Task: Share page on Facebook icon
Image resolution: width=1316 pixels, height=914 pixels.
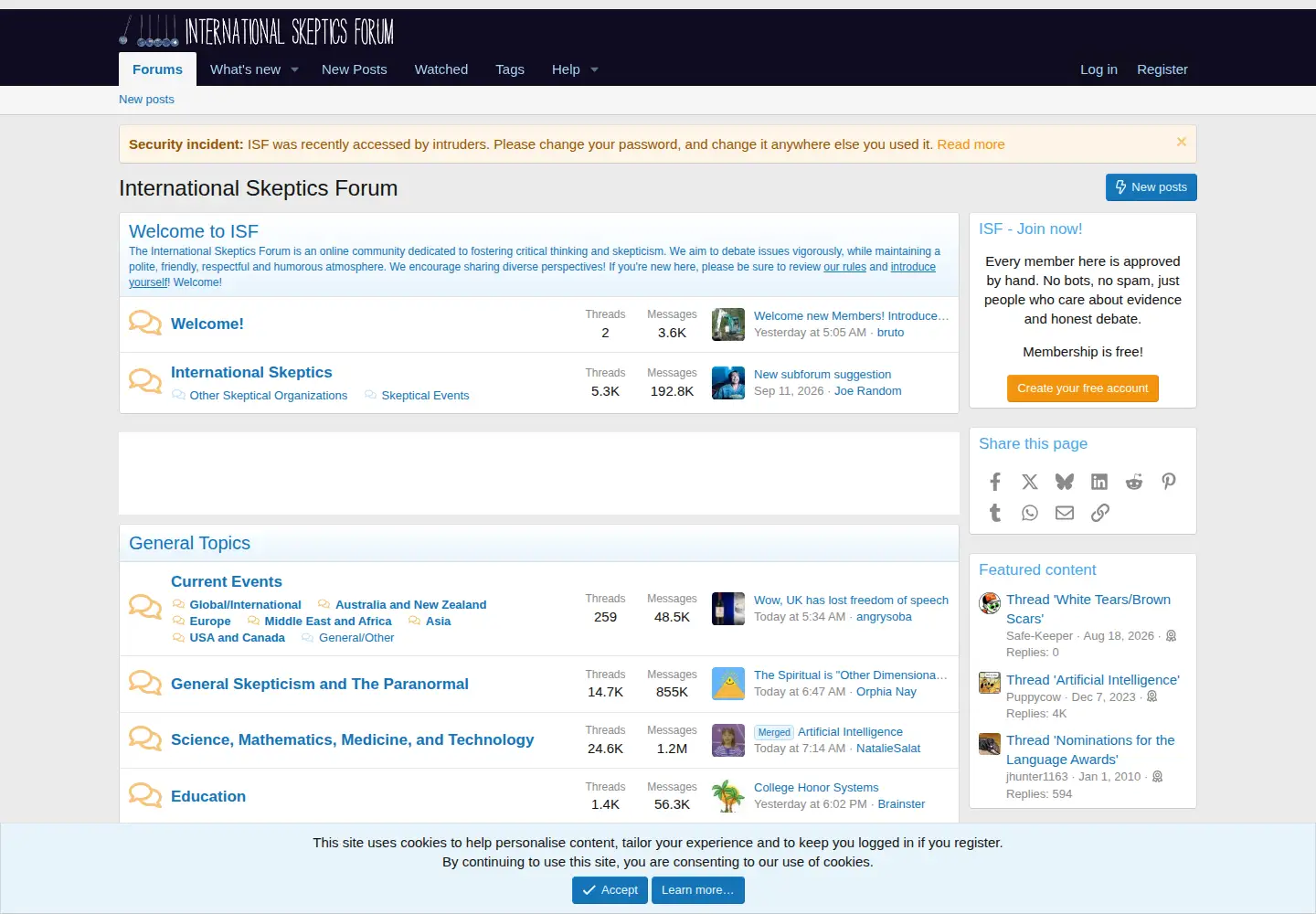Action: tap(995, 482)
